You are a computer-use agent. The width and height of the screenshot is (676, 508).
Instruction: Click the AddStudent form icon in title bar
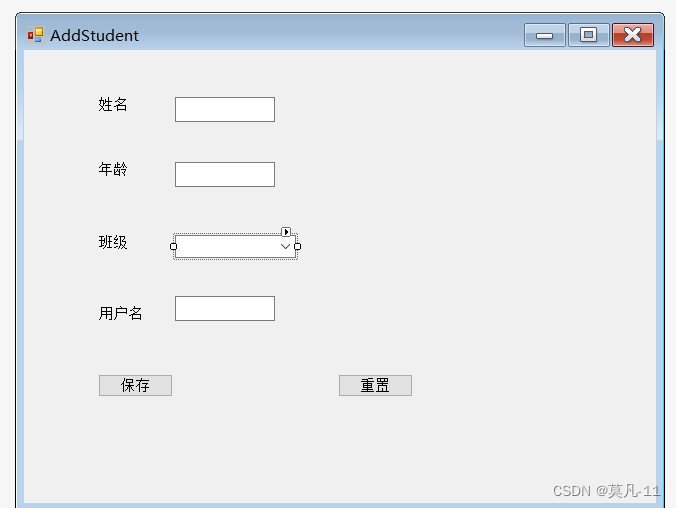(x=35, y=35)
